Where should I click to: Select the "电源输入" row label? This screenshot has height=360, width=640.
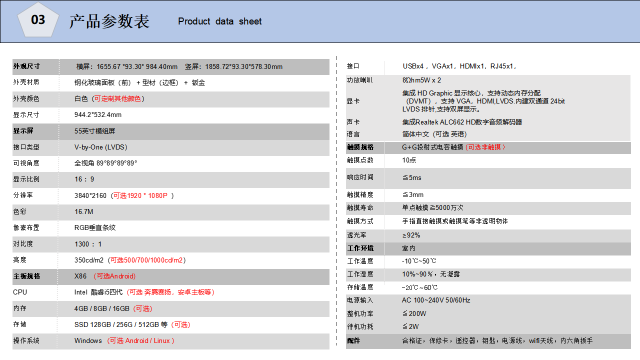[x=360, y=300]
